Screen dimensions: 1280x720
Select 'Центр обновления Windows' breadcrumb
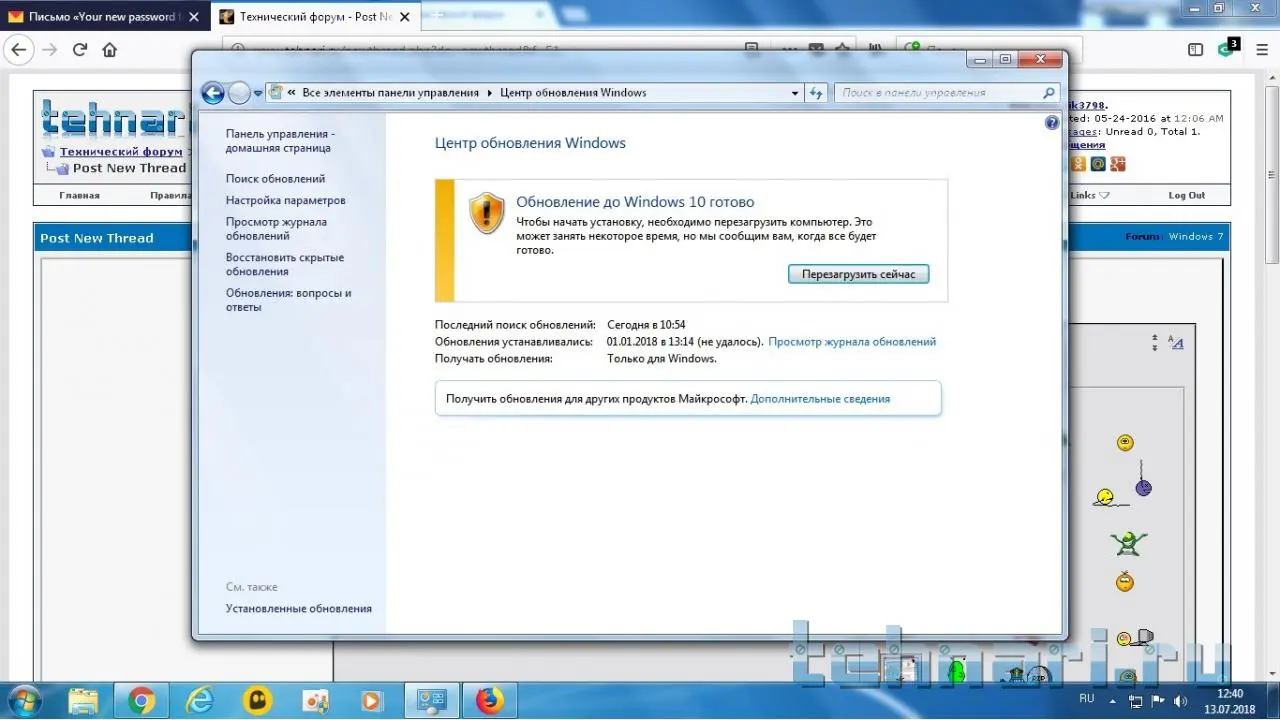573,93
